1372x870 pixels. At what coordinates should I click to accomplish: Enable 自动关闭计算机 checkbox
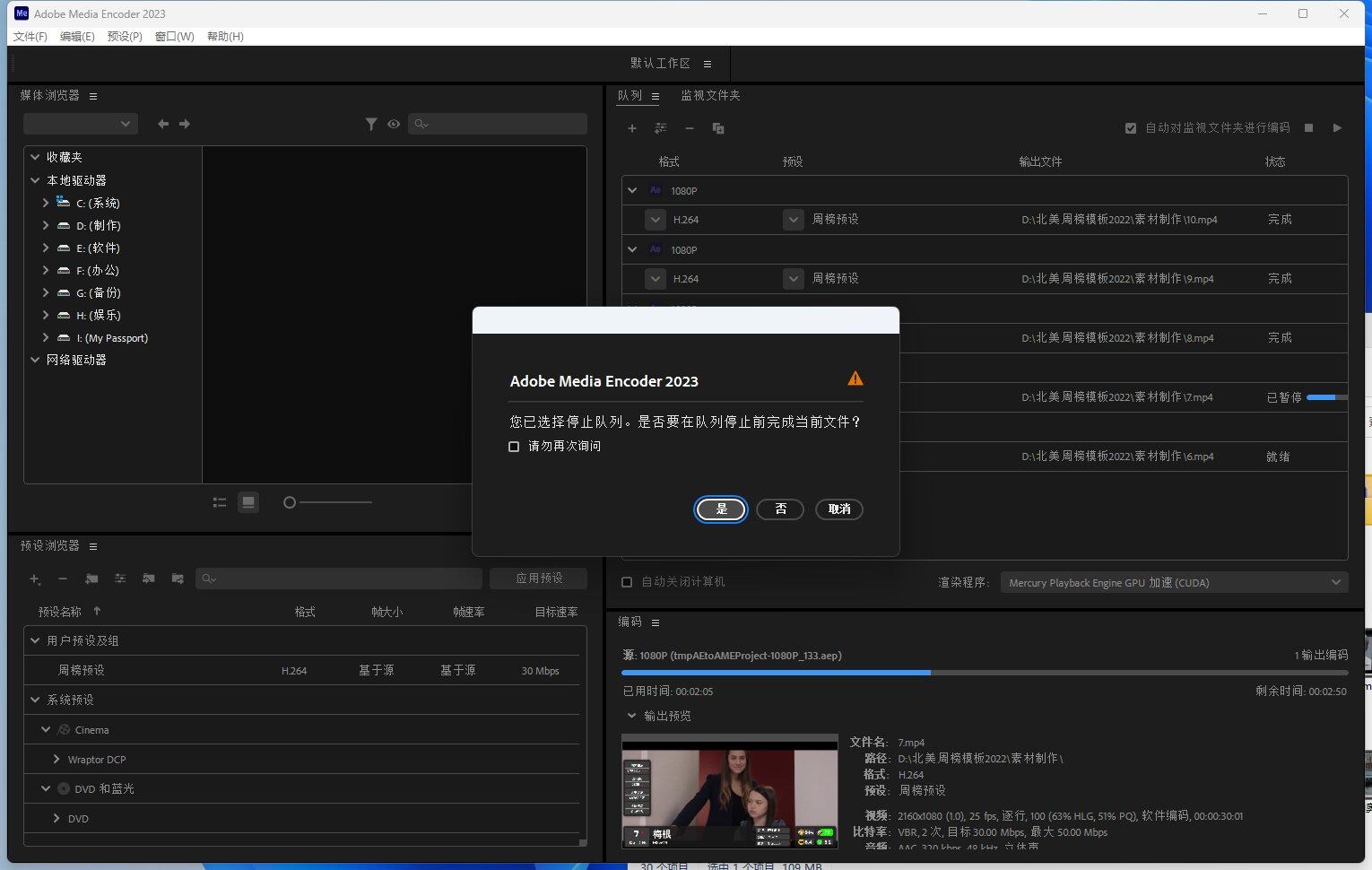627,582
